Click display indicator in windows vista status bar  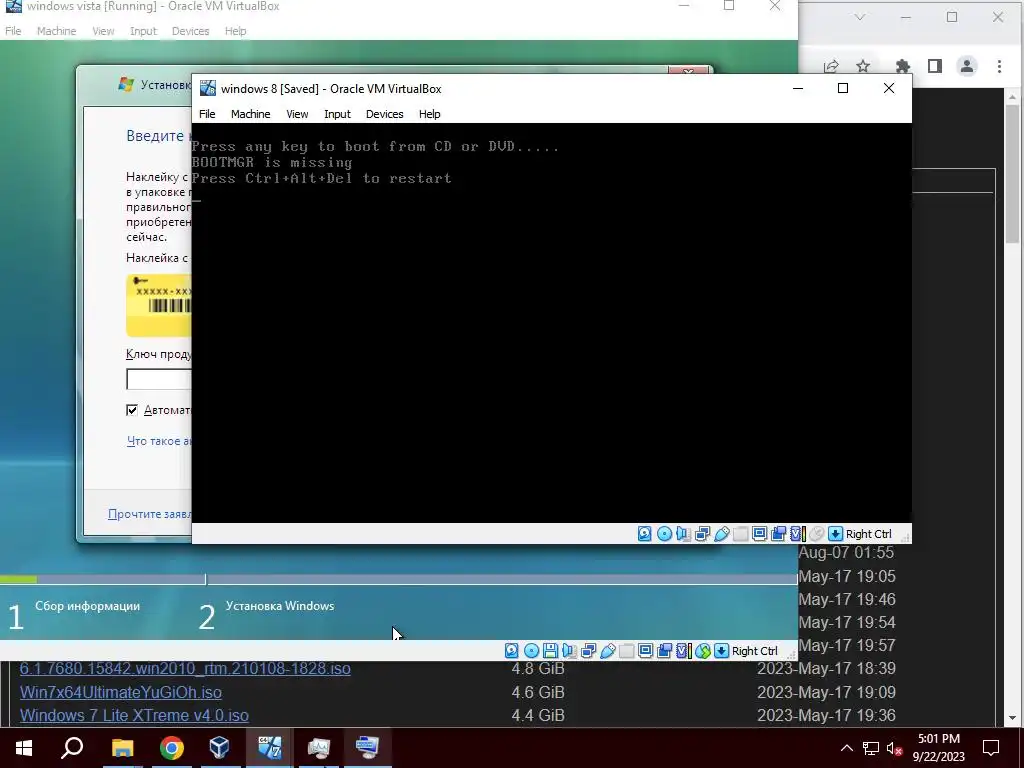point(645,650)
